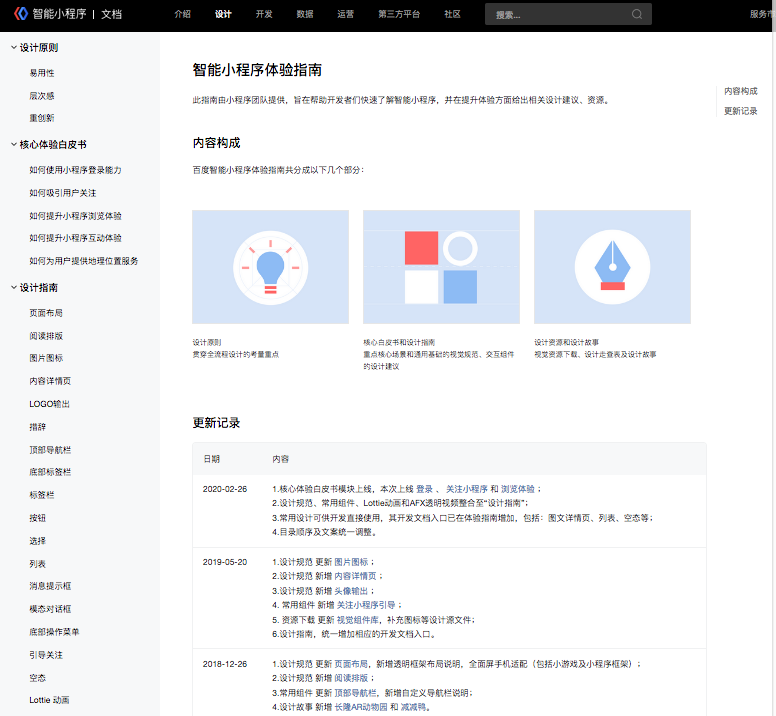Select 层次感 in the sidebar
This screenshot has height=716, width=776.
42,95
